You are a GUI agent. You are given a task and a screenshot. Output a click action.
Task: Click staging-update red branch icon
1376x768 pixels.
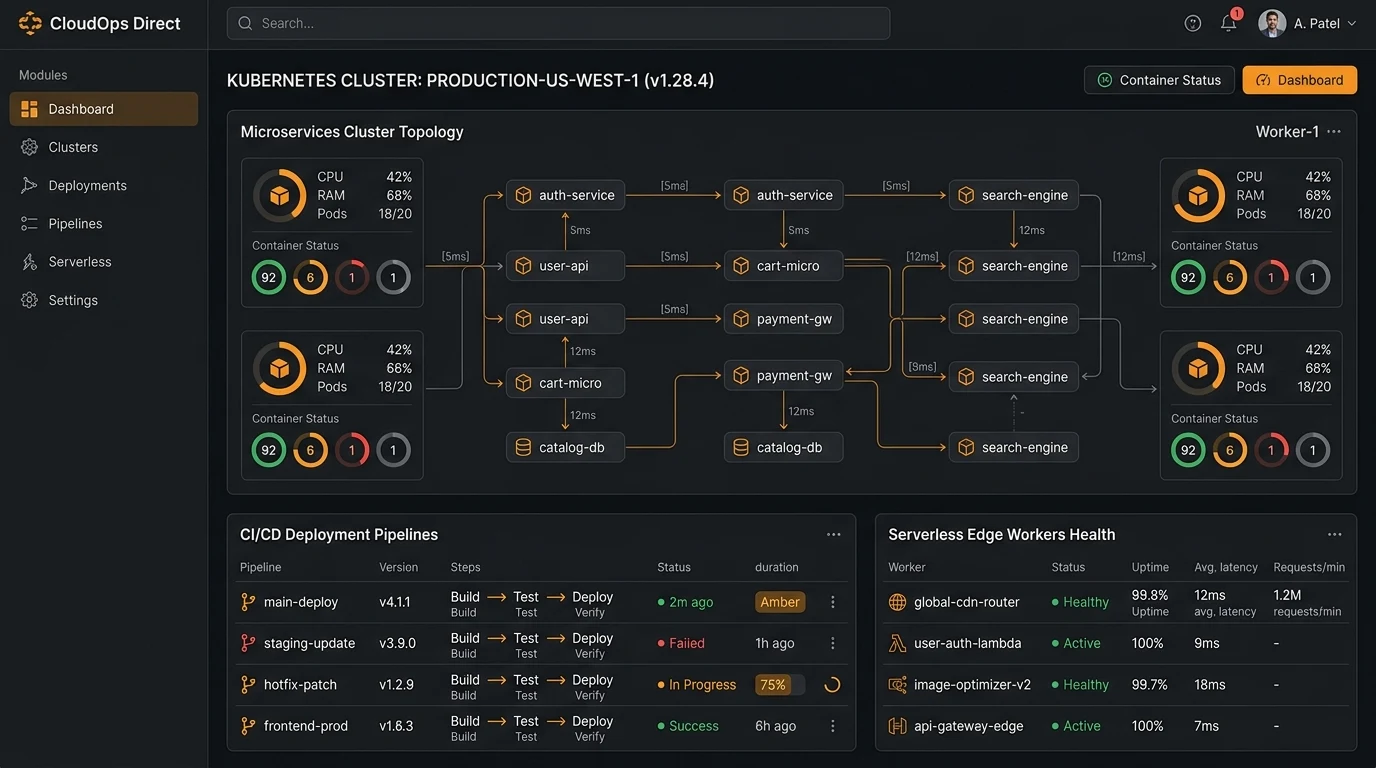click(x=248, y=643)
